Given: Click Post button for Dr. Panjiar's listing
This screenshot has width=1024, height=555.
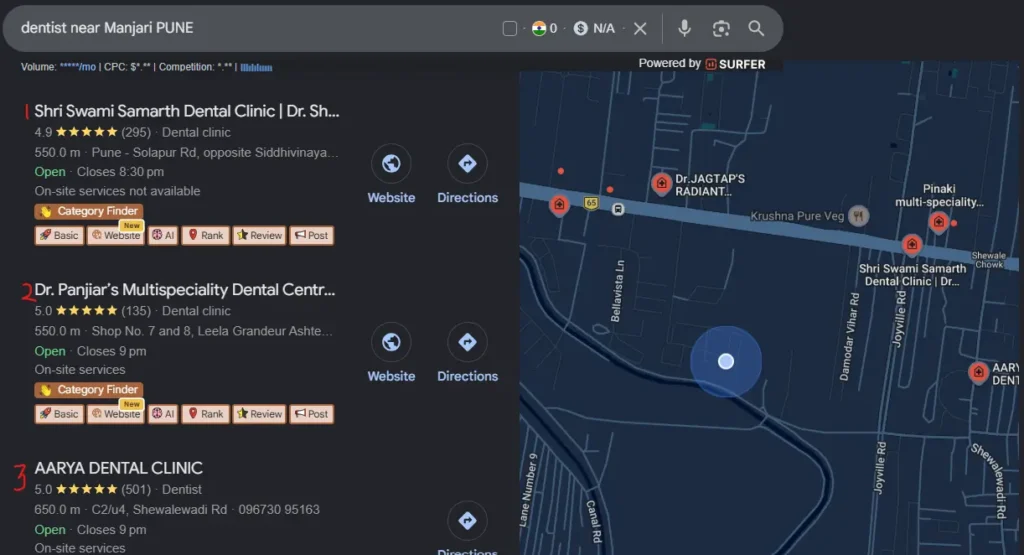Looking at the screenshot, I should (x=312, y=414).
